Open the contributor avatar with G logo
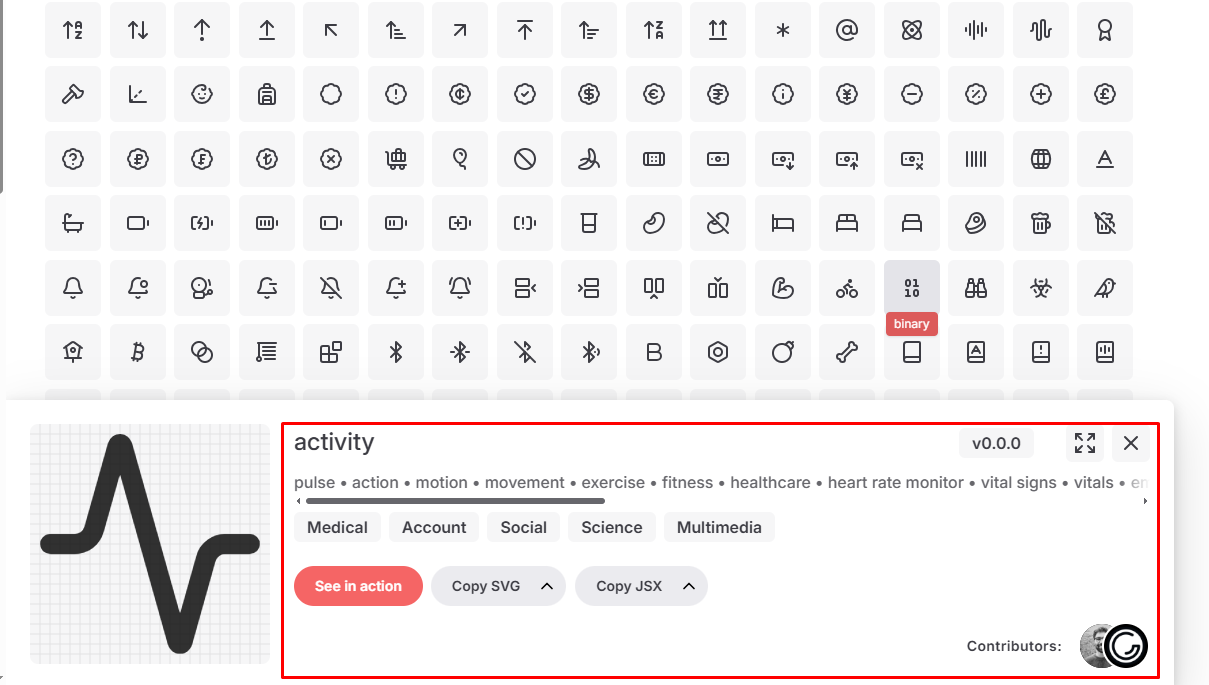The height and width of the screenshot is (685, 1209). point(1126,646)
